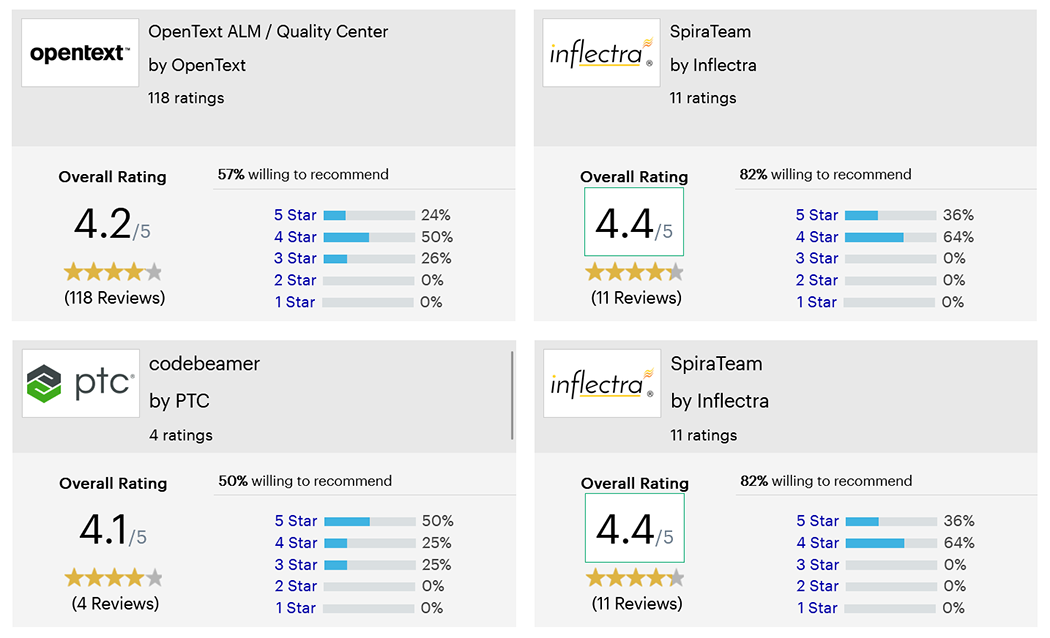Open codebeamer's 2 Star reviews link
Screen dimensions: 1050x638
coord(296,586)
